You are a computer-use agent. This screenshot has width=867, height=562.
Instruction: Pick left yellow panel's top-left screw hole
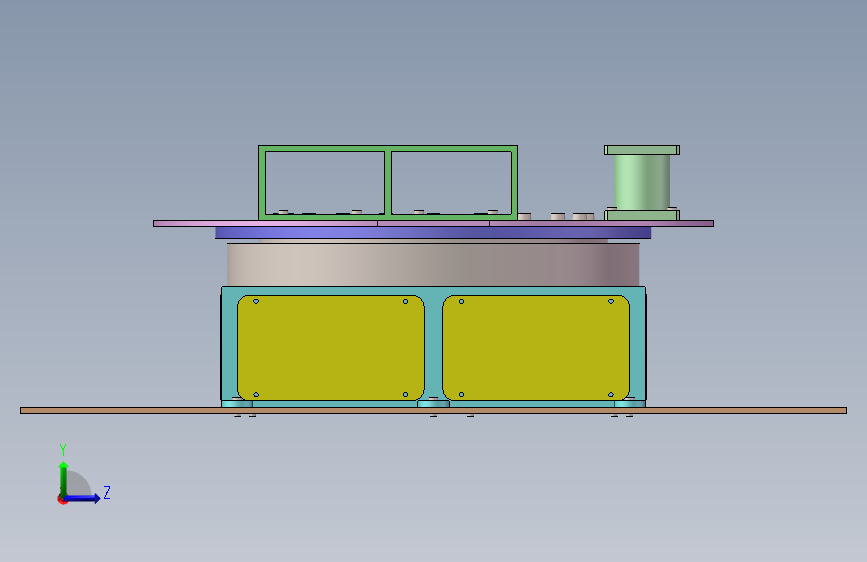coord(255,301)
